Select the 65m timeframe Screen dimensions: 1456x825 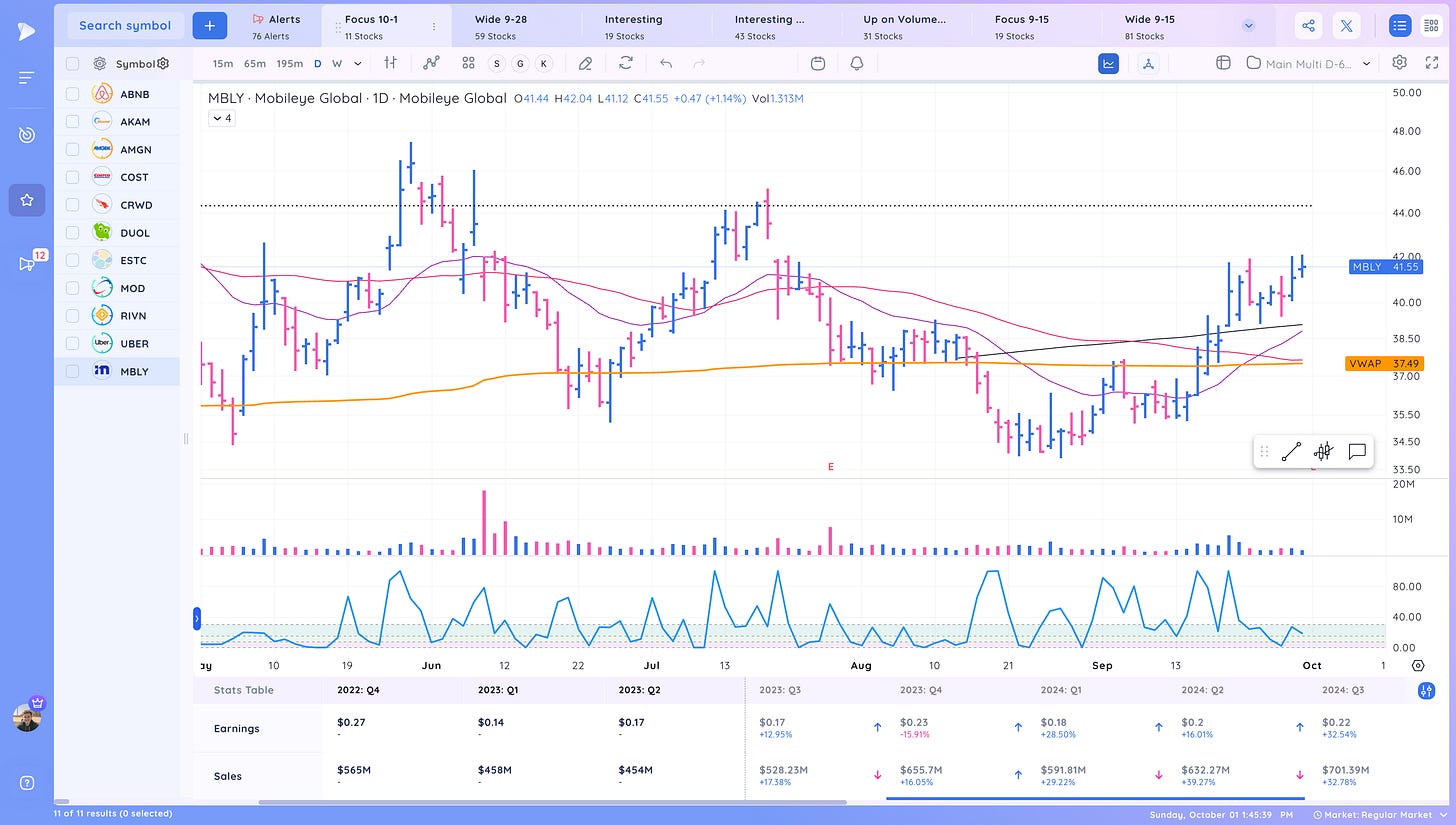255,64
